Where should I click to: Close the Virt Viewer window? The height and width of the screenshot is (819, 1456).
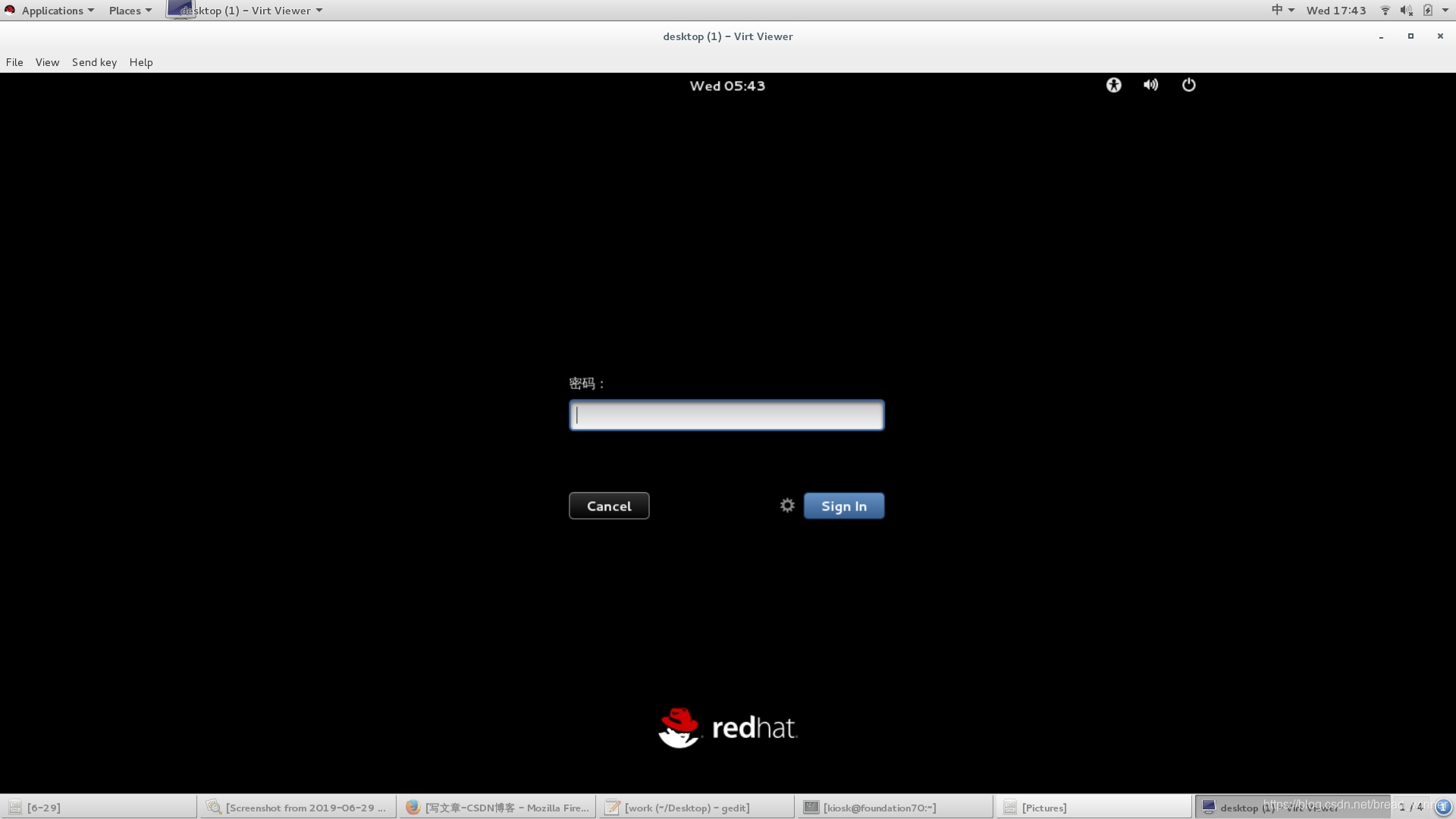click(x=1440, y=36)
